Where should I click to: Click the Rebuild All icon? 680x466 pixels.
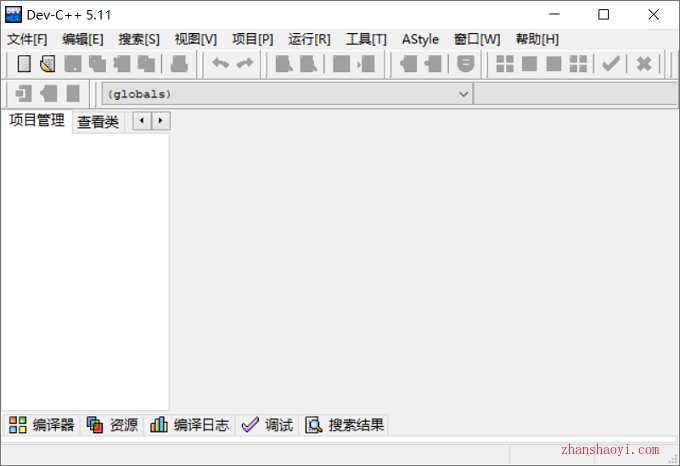(578, 64)
